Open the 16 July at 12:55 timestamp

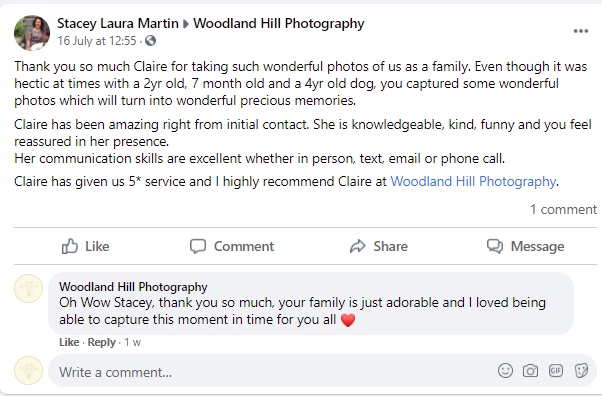click(x=97, y=41)
